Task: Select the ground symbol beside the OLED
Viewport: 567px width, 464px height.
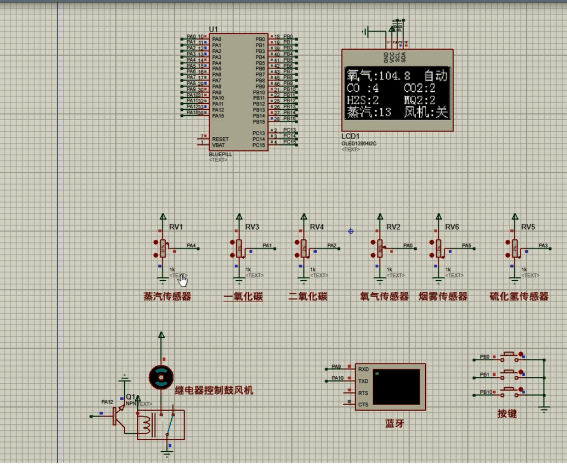Action: [366, 32]
